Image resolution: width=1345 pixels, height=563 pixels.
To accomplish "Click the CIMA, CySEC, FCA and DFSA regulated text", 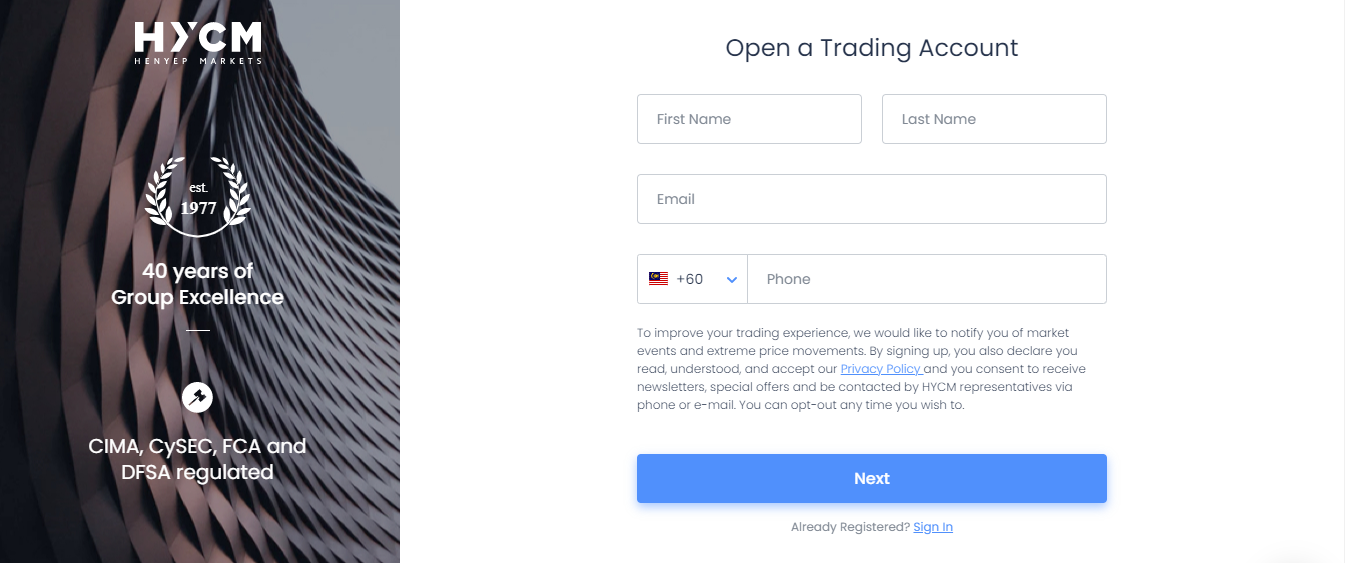I will tap(198, 459).
